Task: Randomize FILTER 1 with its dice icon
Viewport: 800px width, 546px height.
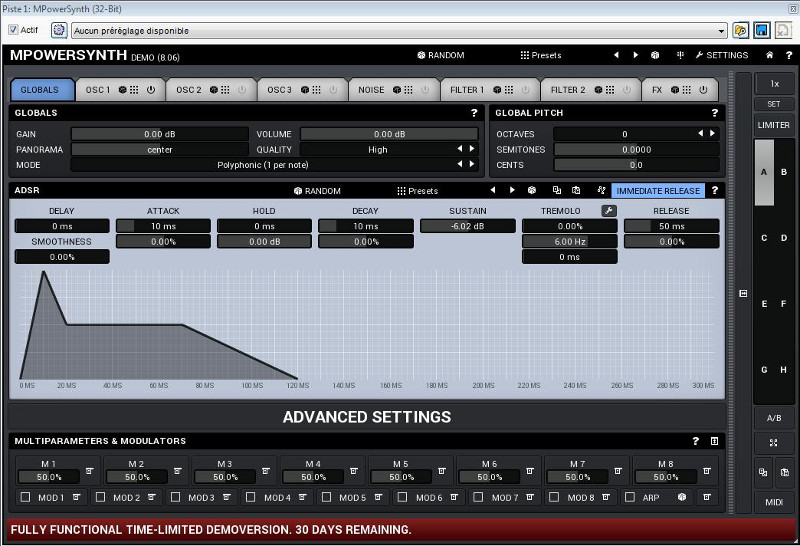Action: click(497, 90)
